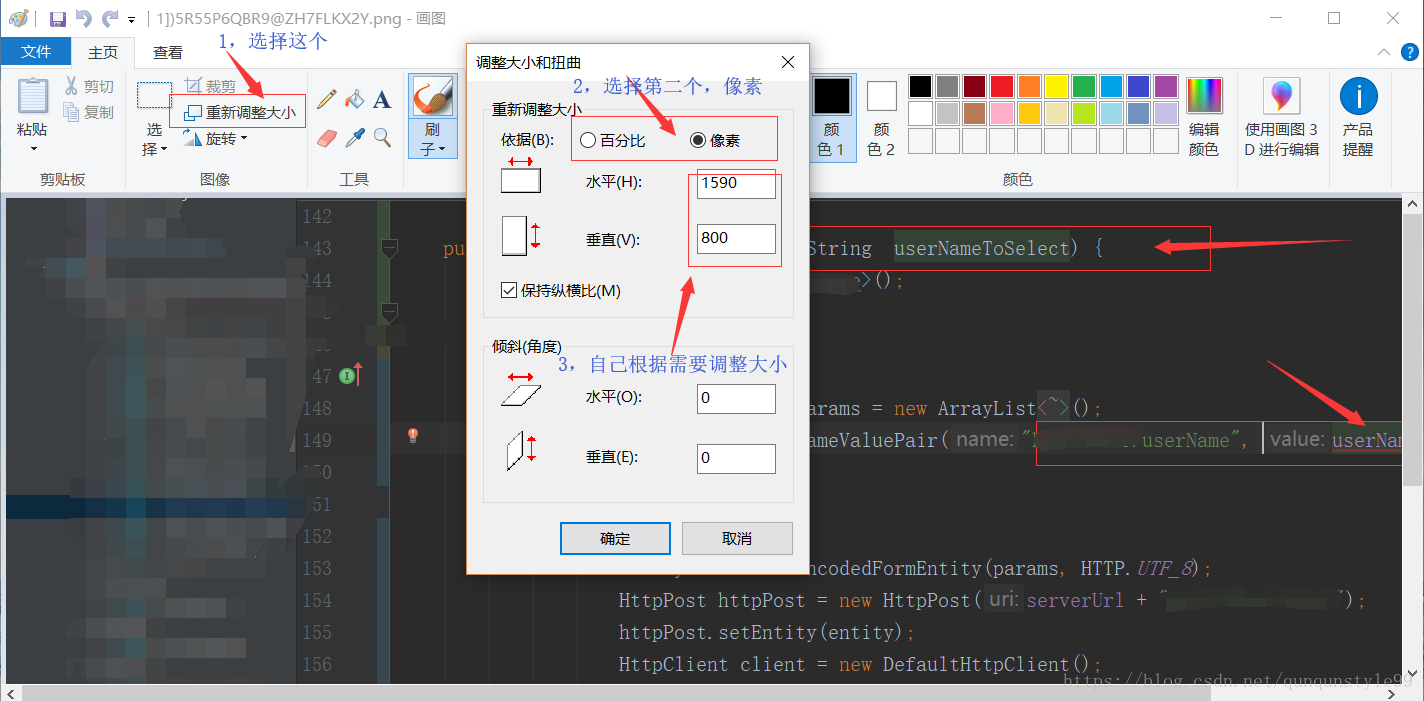
Task: Select the 百分比 (Percentage) radio button
Action: 588,141
